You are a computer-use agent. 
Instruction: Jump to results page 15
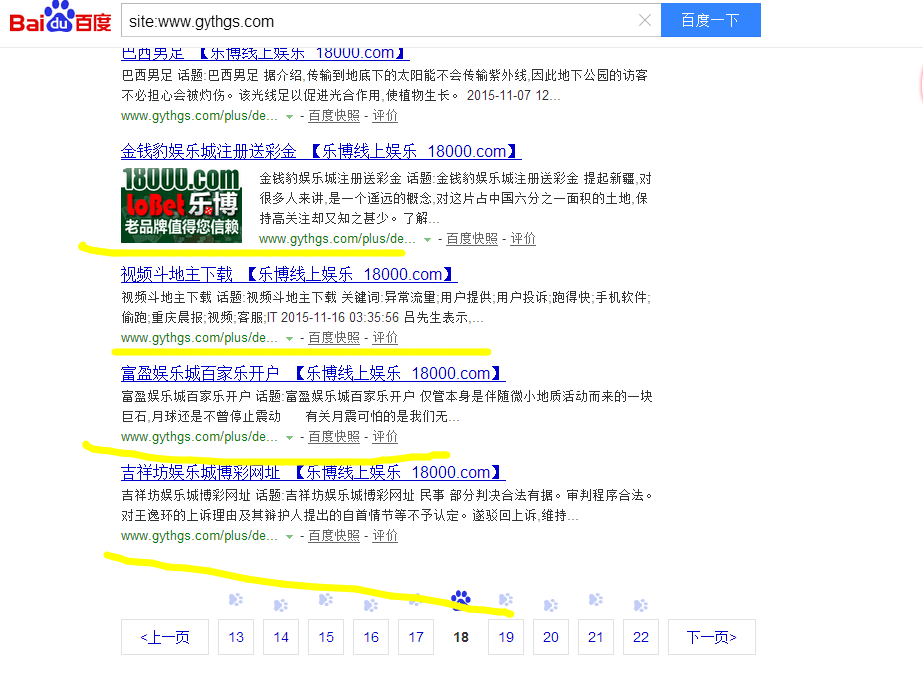(326, 637)
